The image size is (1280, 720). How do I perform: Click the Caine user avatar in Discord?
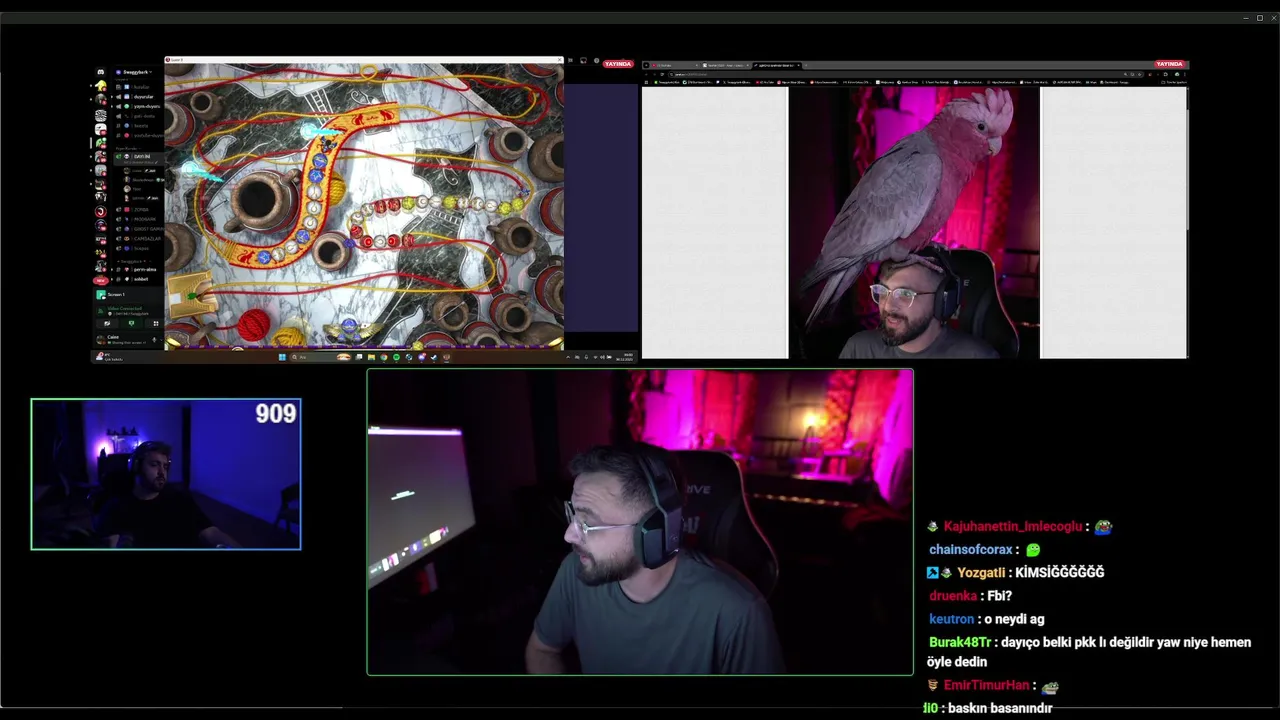point(100,338)
